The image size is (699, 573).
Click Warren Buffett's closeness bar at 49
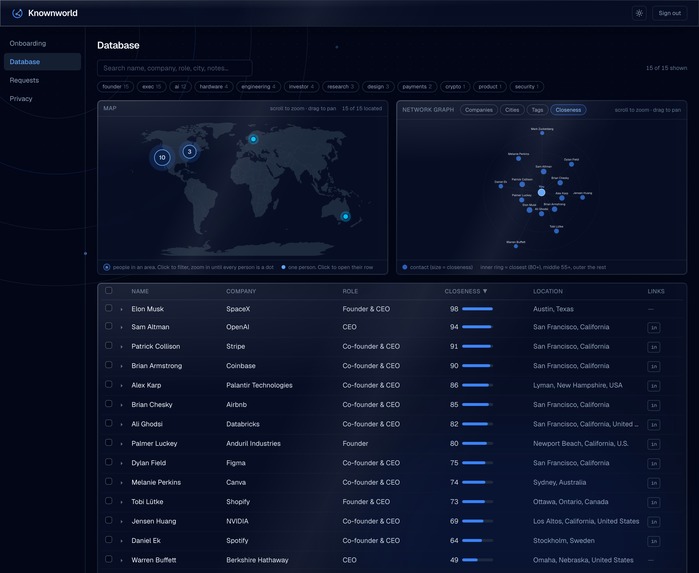477,560
